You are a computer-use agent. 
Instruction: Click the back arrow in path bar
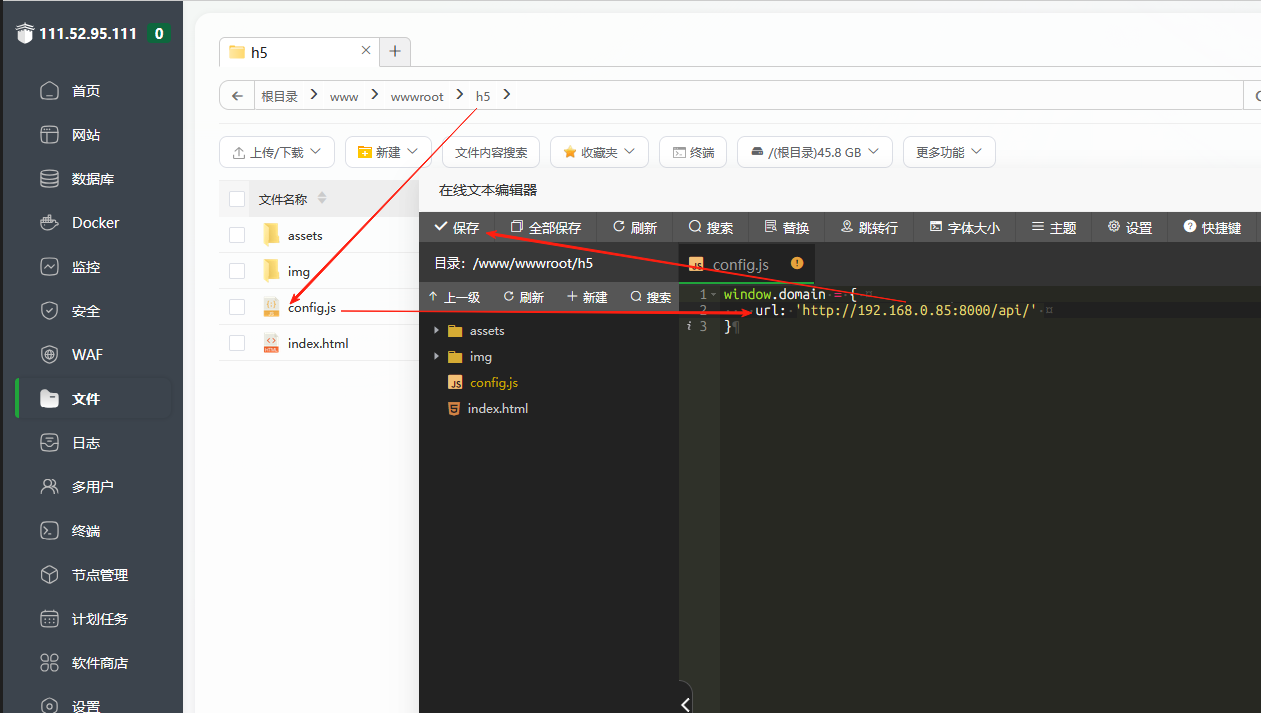click(237, 96)
